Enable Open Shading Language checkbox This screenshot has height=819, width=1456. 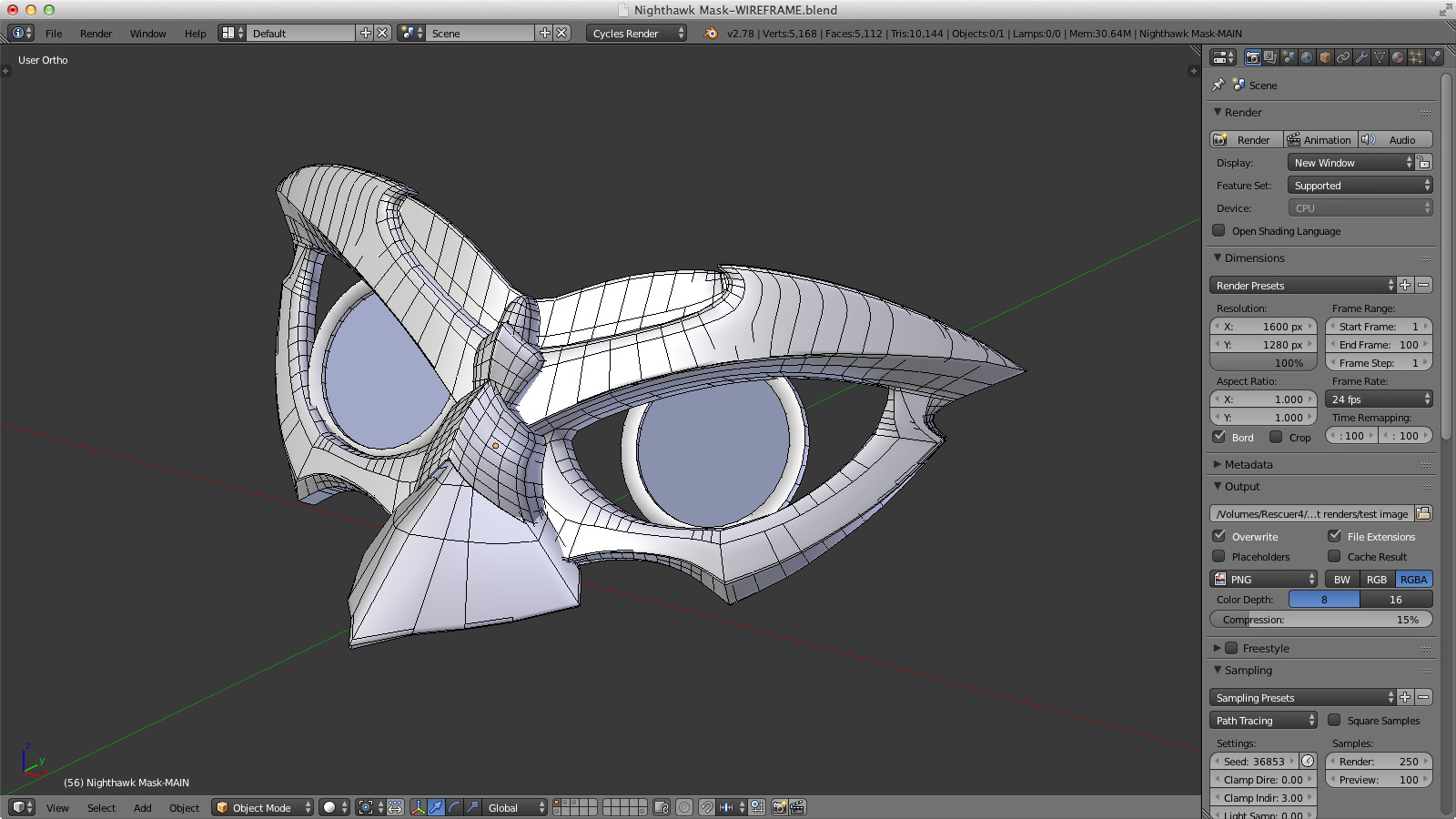click(x=1219, y=230)
